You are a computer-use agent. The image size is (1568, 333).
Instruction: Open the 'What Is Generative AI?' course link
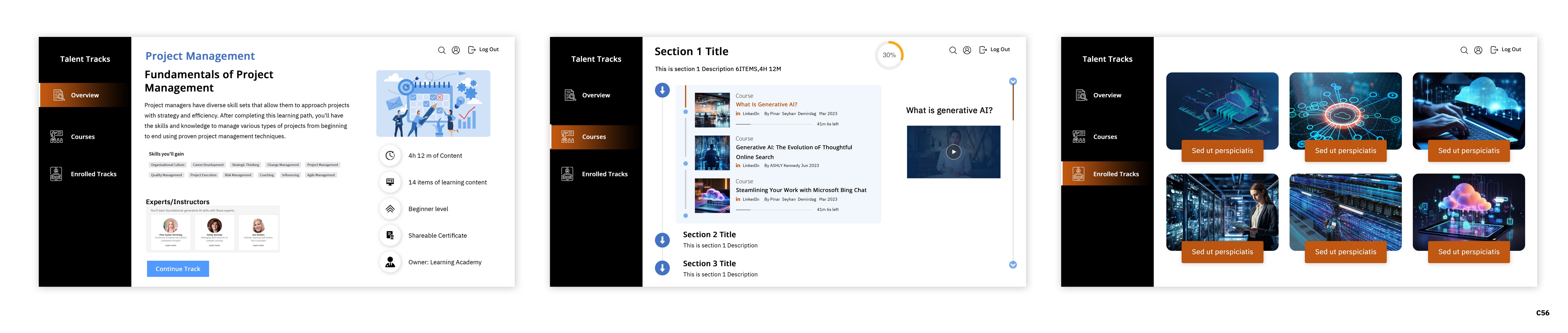click(766, 105)
